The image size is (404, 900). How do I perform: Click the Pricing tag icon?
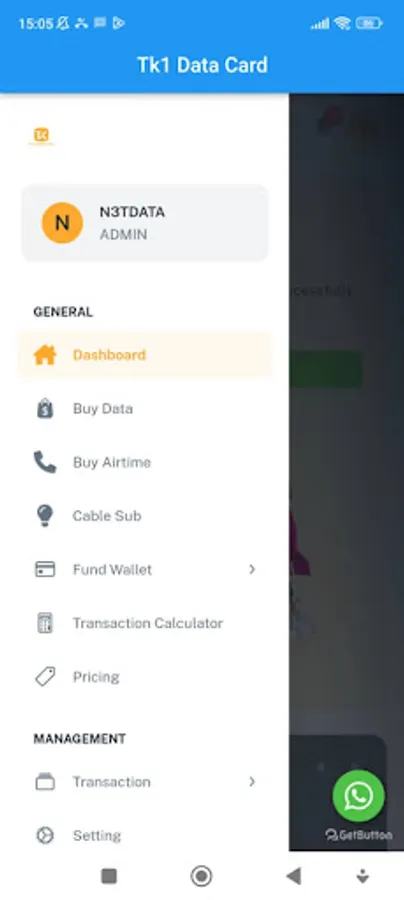[45, 677]
